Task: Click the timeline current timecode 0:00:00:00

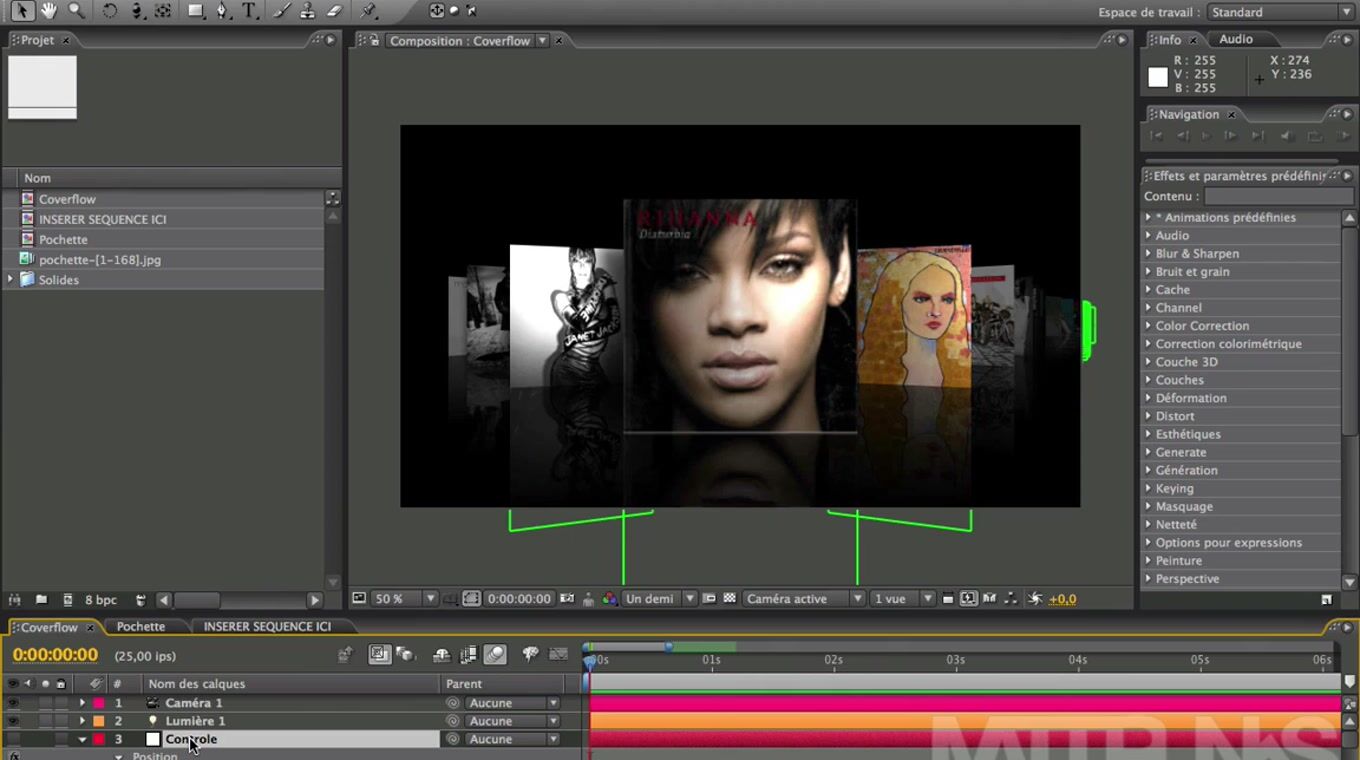Action: pyautogui.click(x=55, y=656)
